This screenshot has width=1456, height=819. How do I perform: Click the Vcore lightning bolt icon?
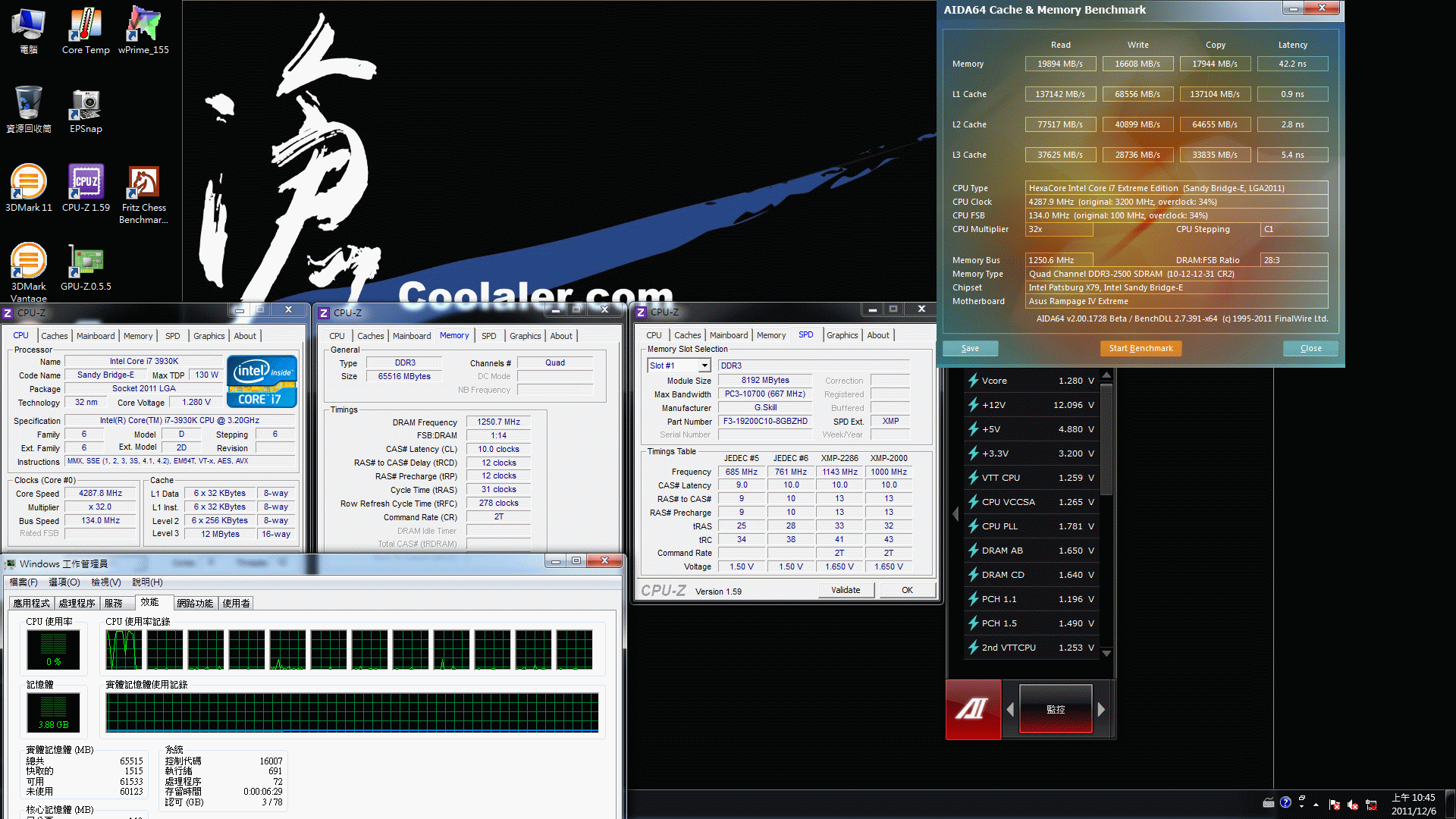pos(973,381)
